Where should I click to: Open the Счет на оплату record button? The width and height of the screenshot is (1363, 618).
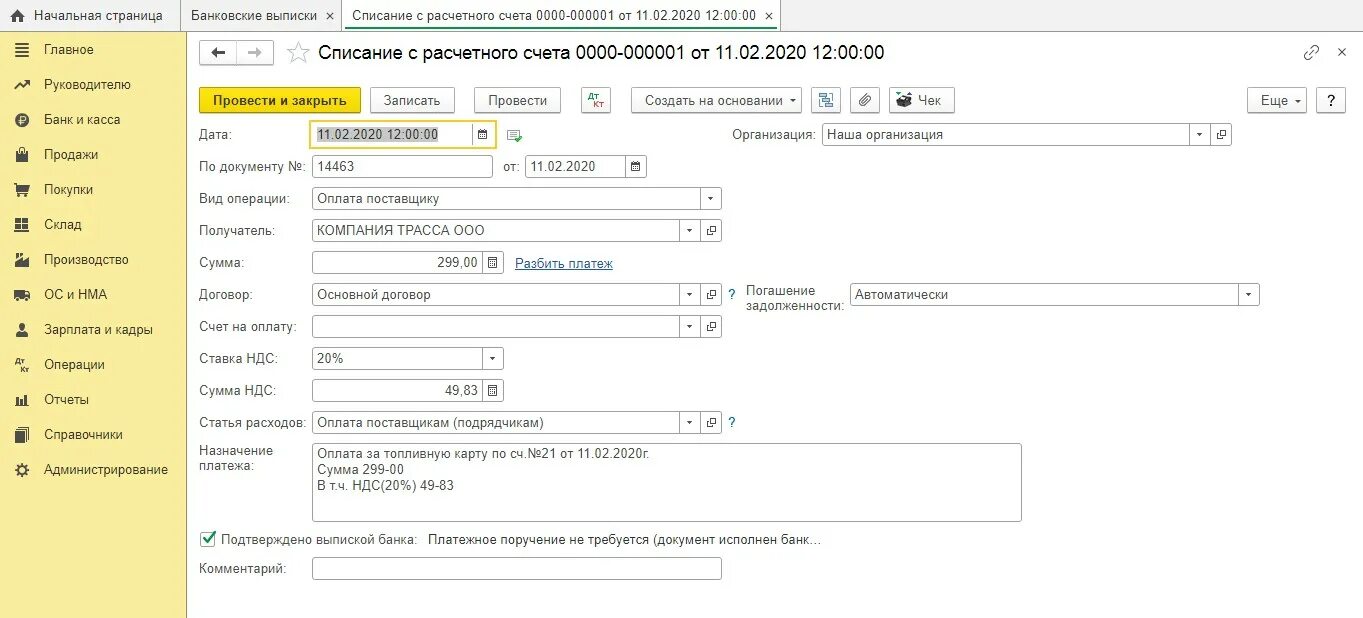coord(711,326)
